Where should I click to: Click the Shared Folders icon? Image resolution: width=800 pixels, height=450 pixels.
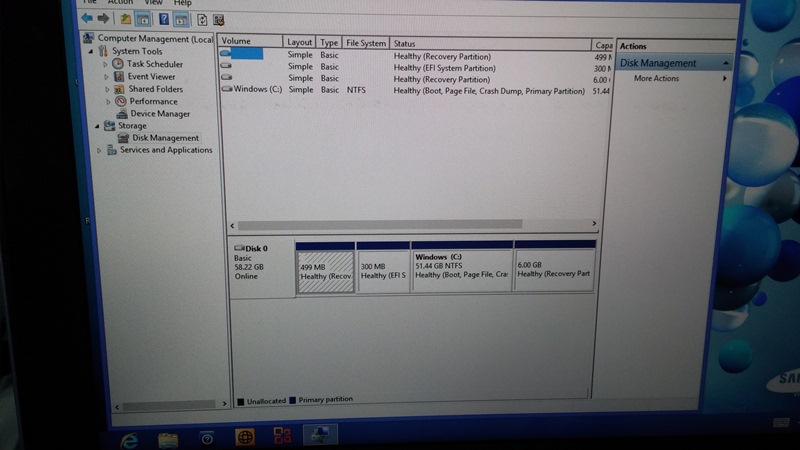tap(119, 89)
